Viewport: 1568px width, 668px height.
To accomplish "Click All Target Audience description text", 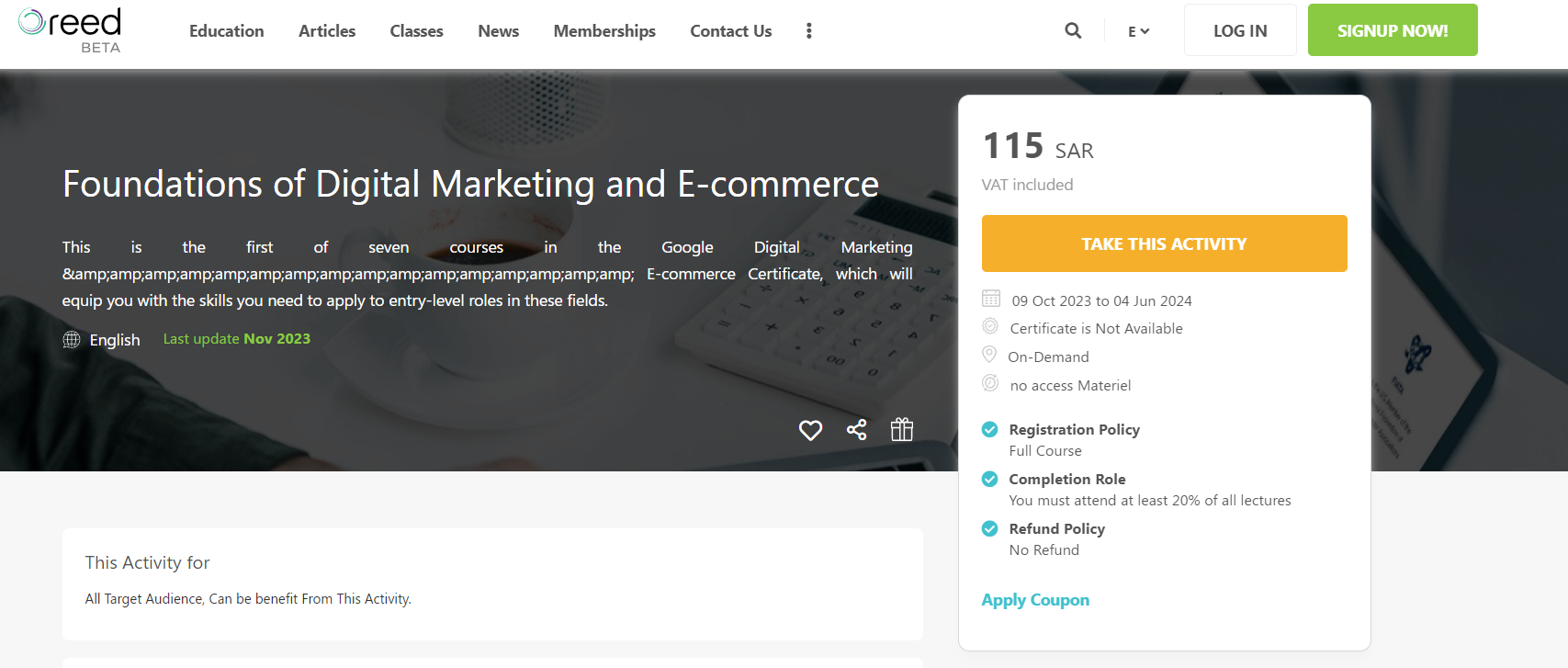I will coord(248,599).
